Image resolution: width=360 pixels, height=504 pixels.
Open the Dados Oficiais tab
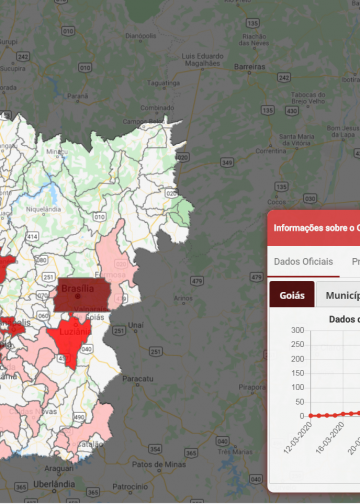pos(303,261)
